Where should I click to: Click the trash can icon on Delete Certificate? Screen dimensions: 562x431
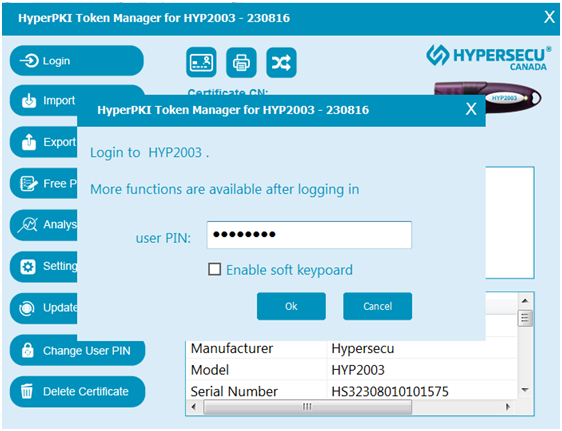(x=27, y=391)
